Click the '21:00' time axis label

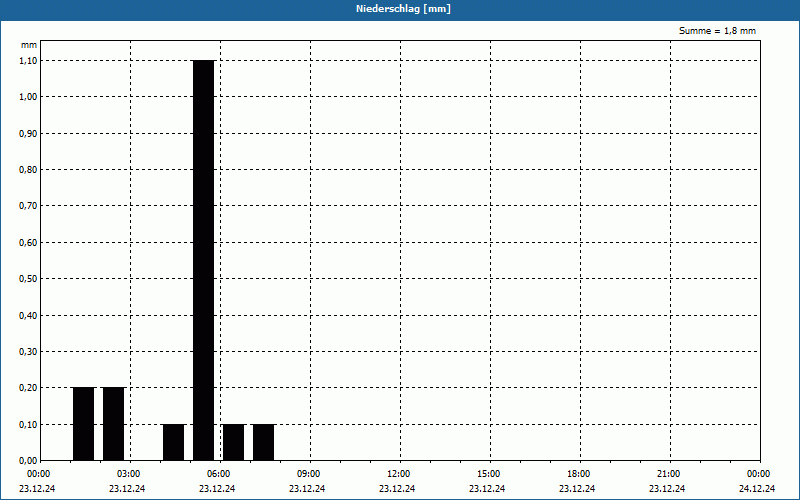668,474
